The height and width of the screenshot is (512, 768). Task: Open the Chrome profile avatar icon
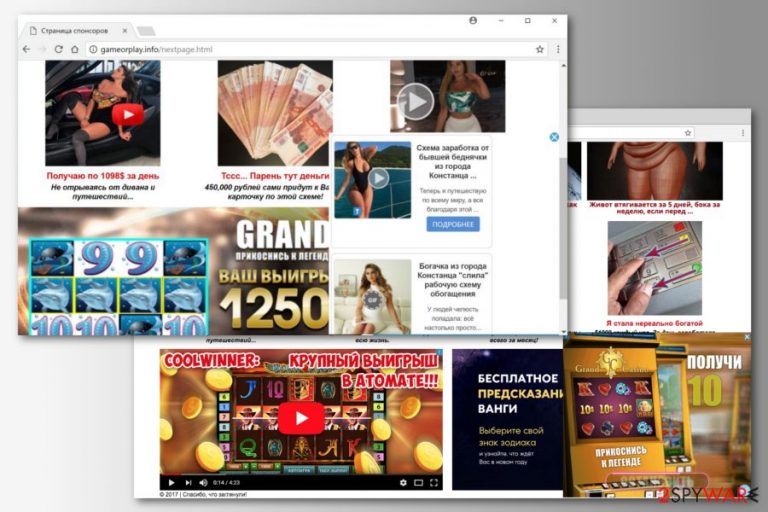473,21
